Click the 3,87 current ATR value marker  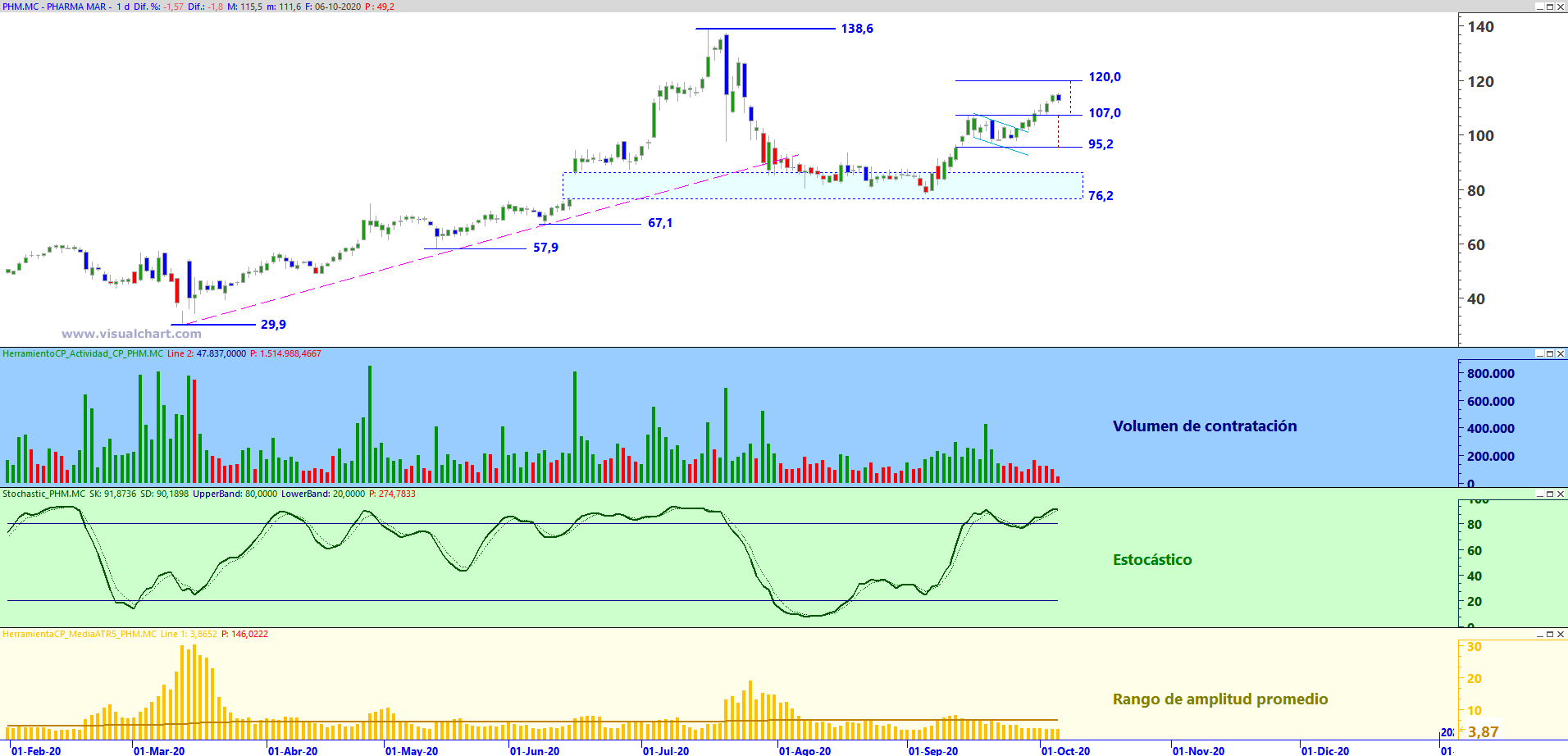(1483, 732)
